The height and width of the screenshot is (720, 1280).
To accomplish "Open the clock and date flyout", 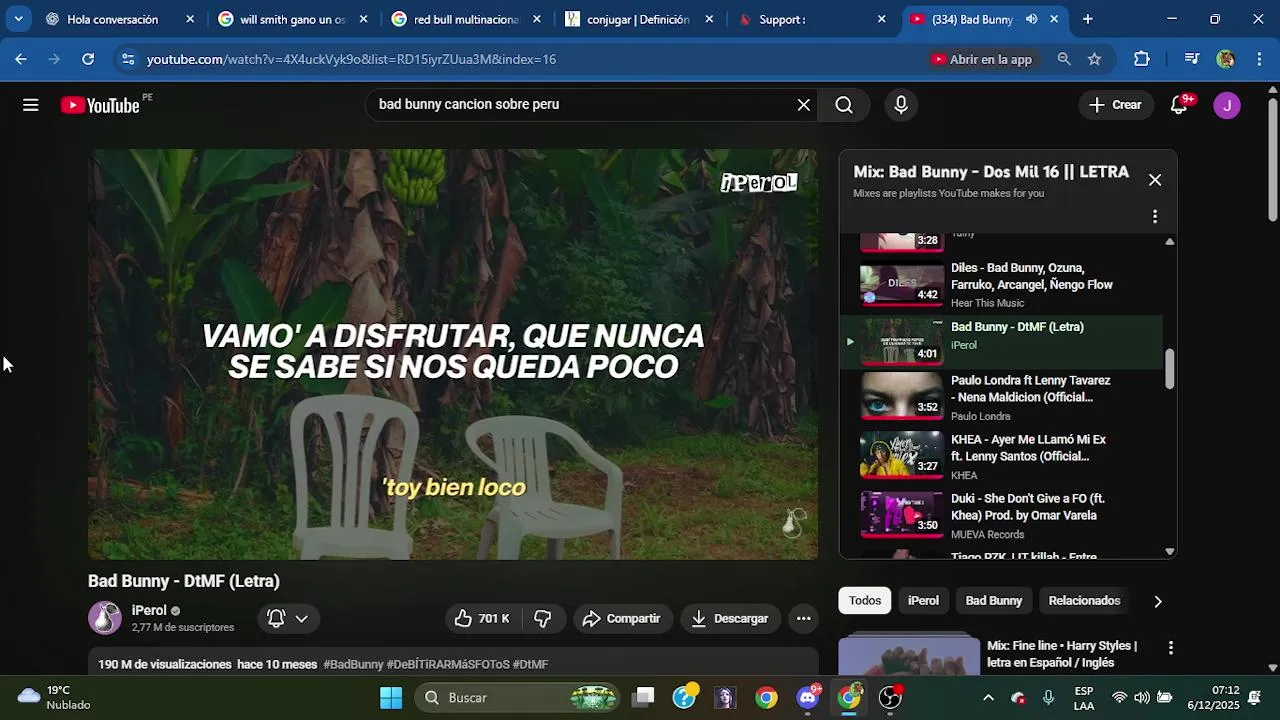I will [1212, 698].
